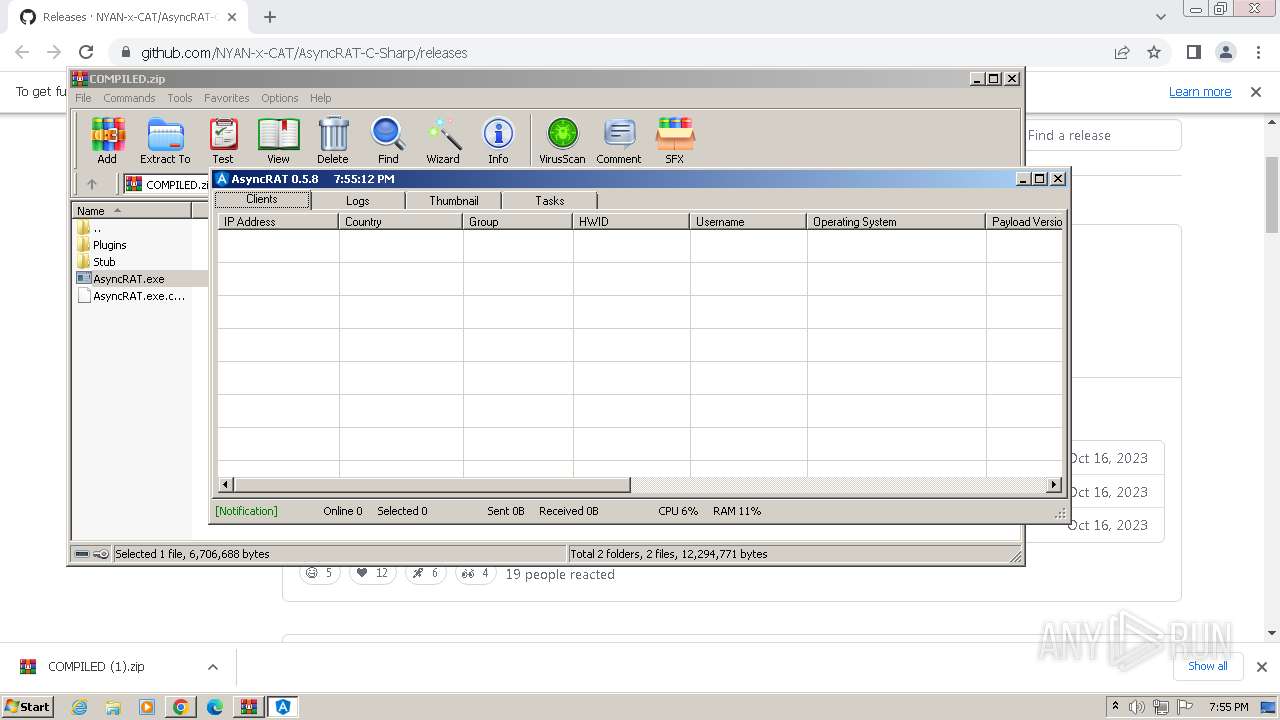Click the right arrow of client list scrollbar

[x=1054, y=485]
